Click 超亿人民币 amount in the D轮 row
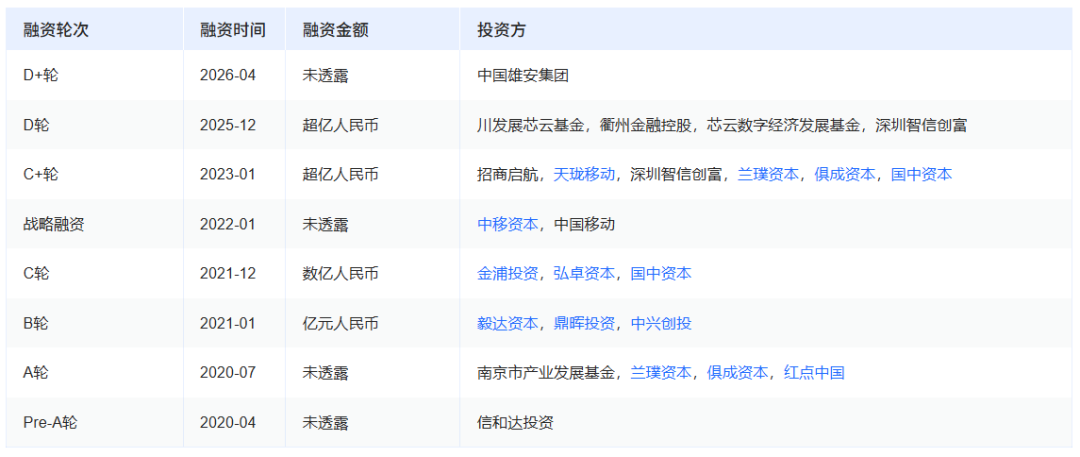 (340, 125)
